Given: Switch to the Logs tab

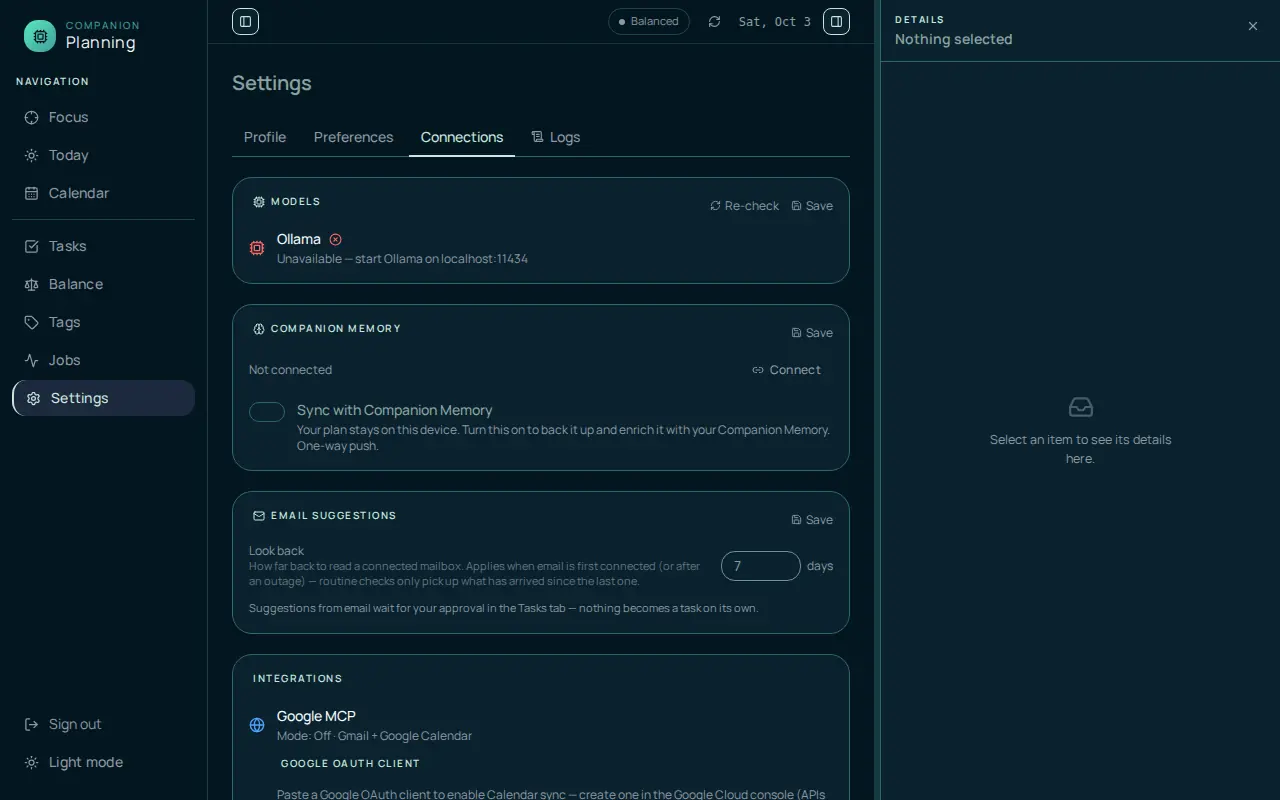Looking at the screenshot, I should click(556, 137).
